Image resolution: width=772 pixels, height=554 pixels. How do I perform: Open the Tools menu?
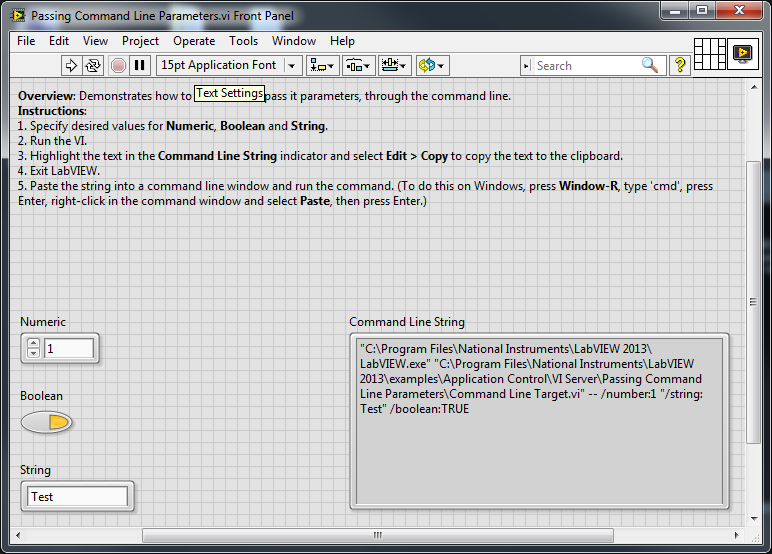click(243, 41)
